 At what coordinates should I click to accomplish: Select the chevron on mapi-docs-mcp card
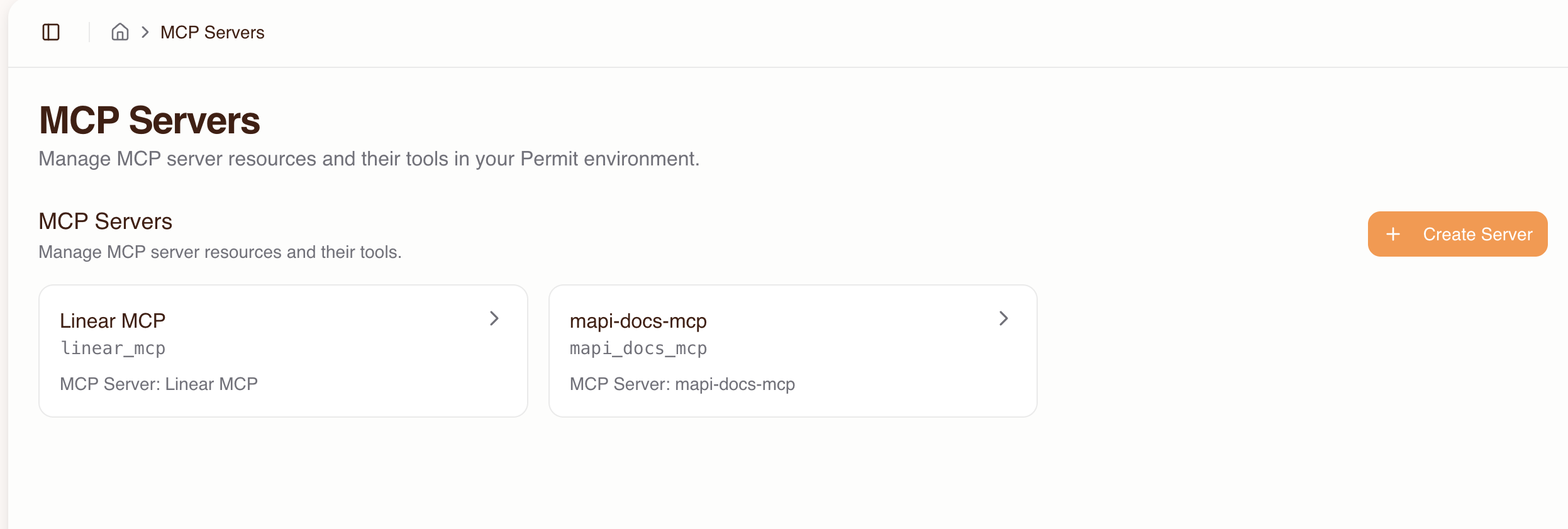[x=1004, y=320]
